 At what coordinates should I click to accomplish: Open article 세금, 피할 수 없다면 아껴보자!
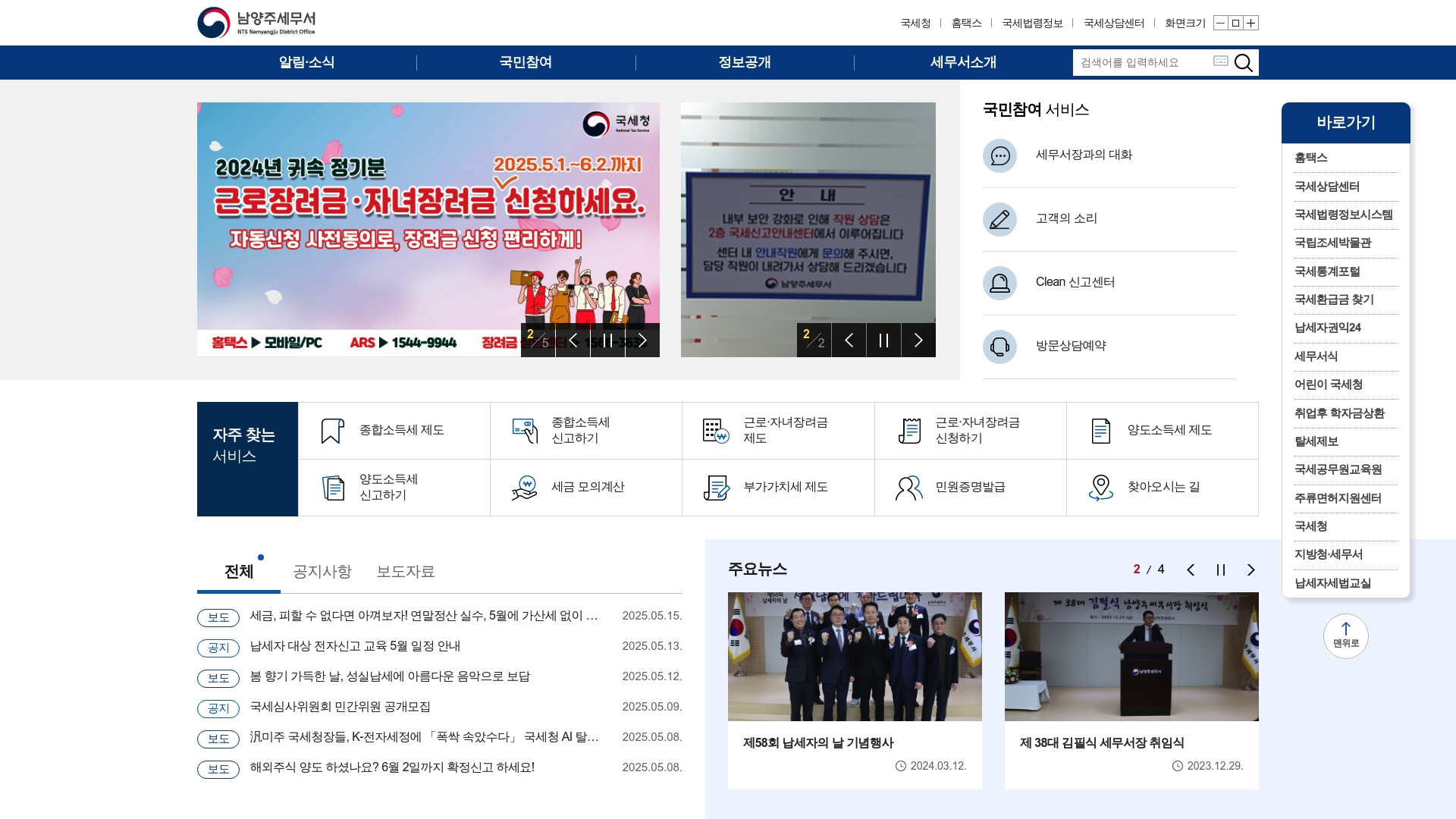click(424, 616)
